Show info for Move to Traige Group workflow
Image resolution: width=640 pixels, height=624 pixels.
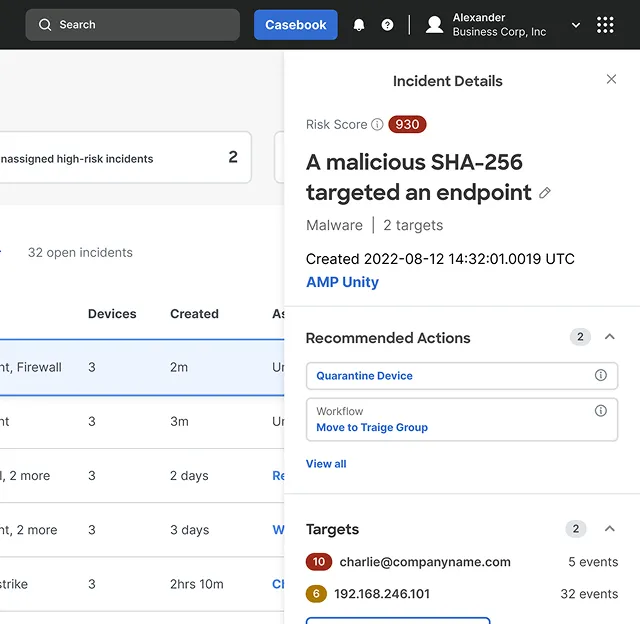[600, 411]
